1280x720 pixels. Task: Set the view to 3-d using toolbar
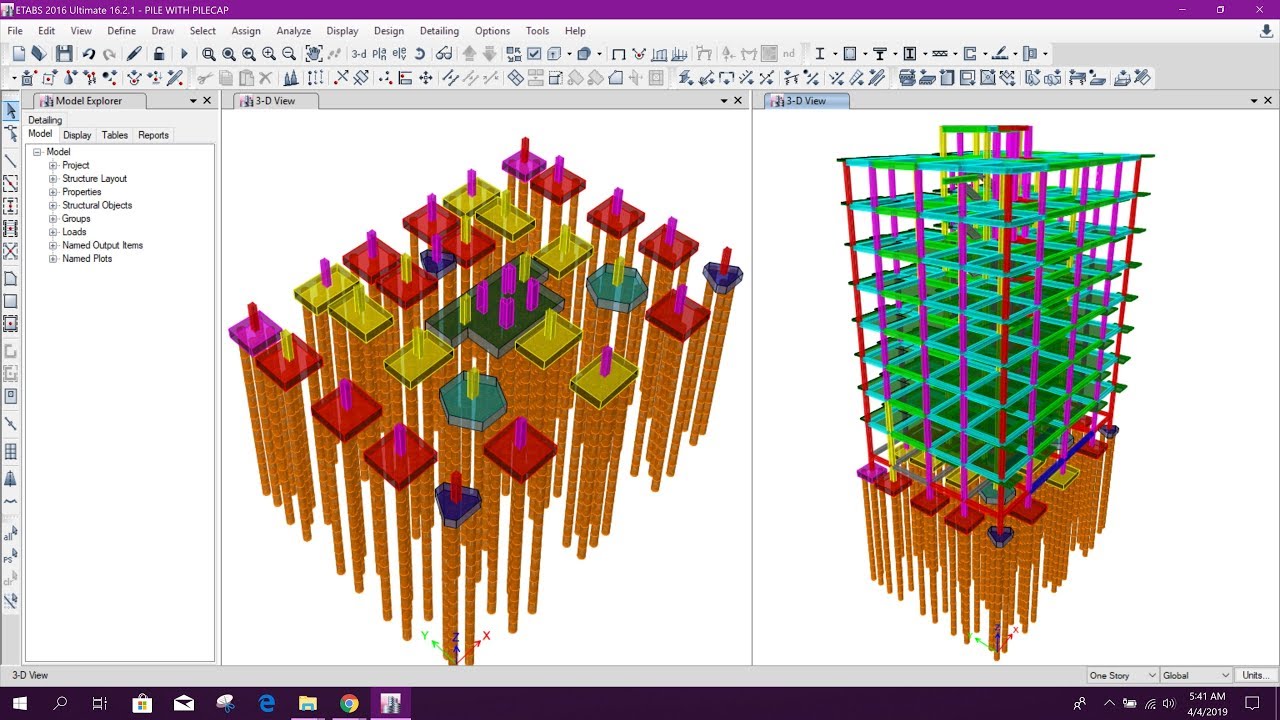coord(359,52)
